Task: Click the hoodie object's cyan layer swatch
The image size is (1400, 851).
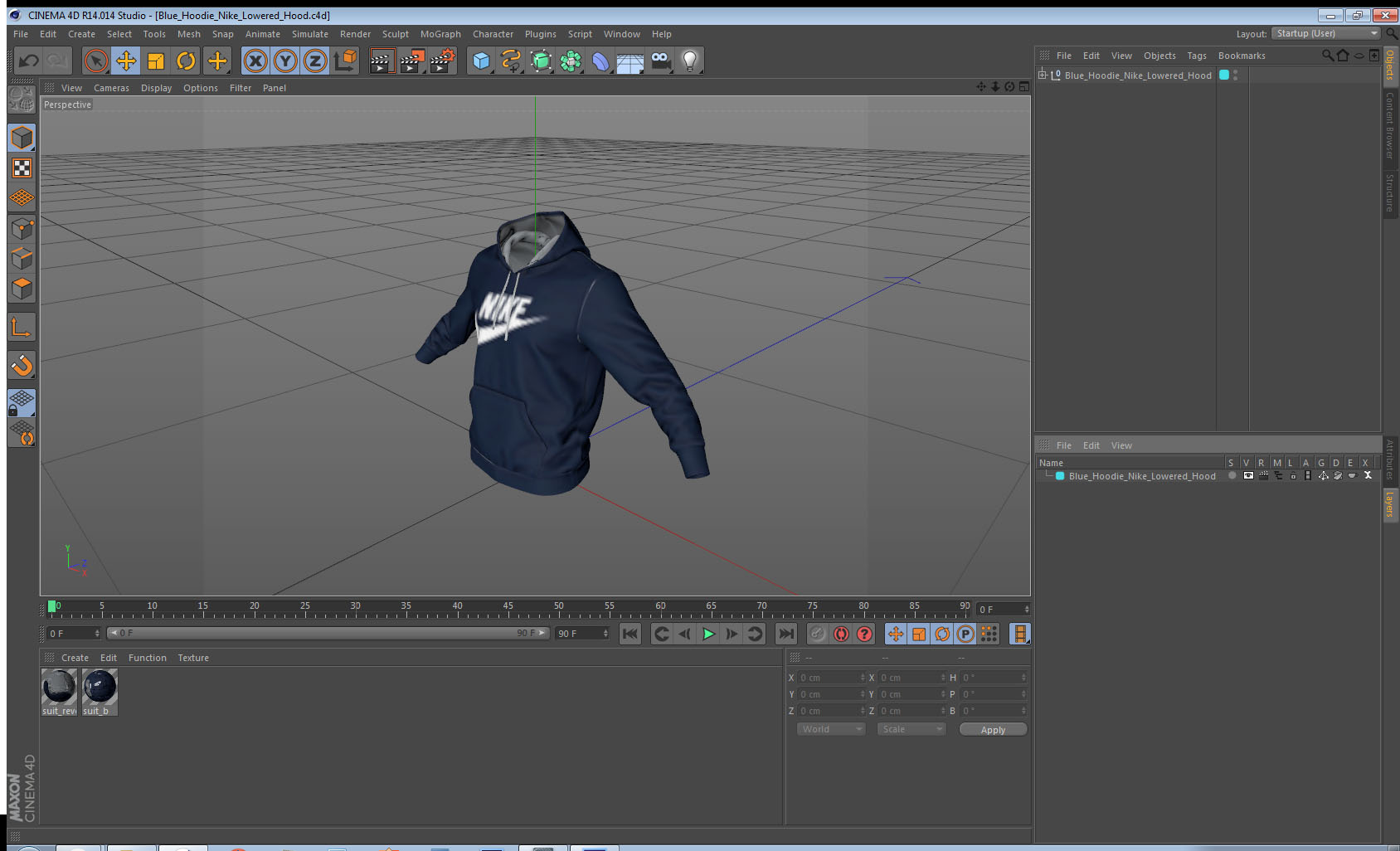Action: coord(1223,75)
